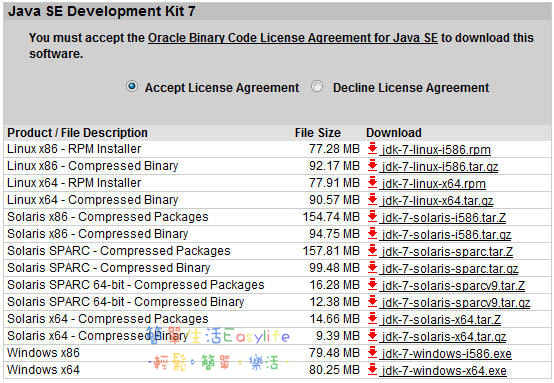This screenshot has height=383, width=554.
Task: Download jdk-7-linux-i586.rpm file link
Action: tap(436, 150)
